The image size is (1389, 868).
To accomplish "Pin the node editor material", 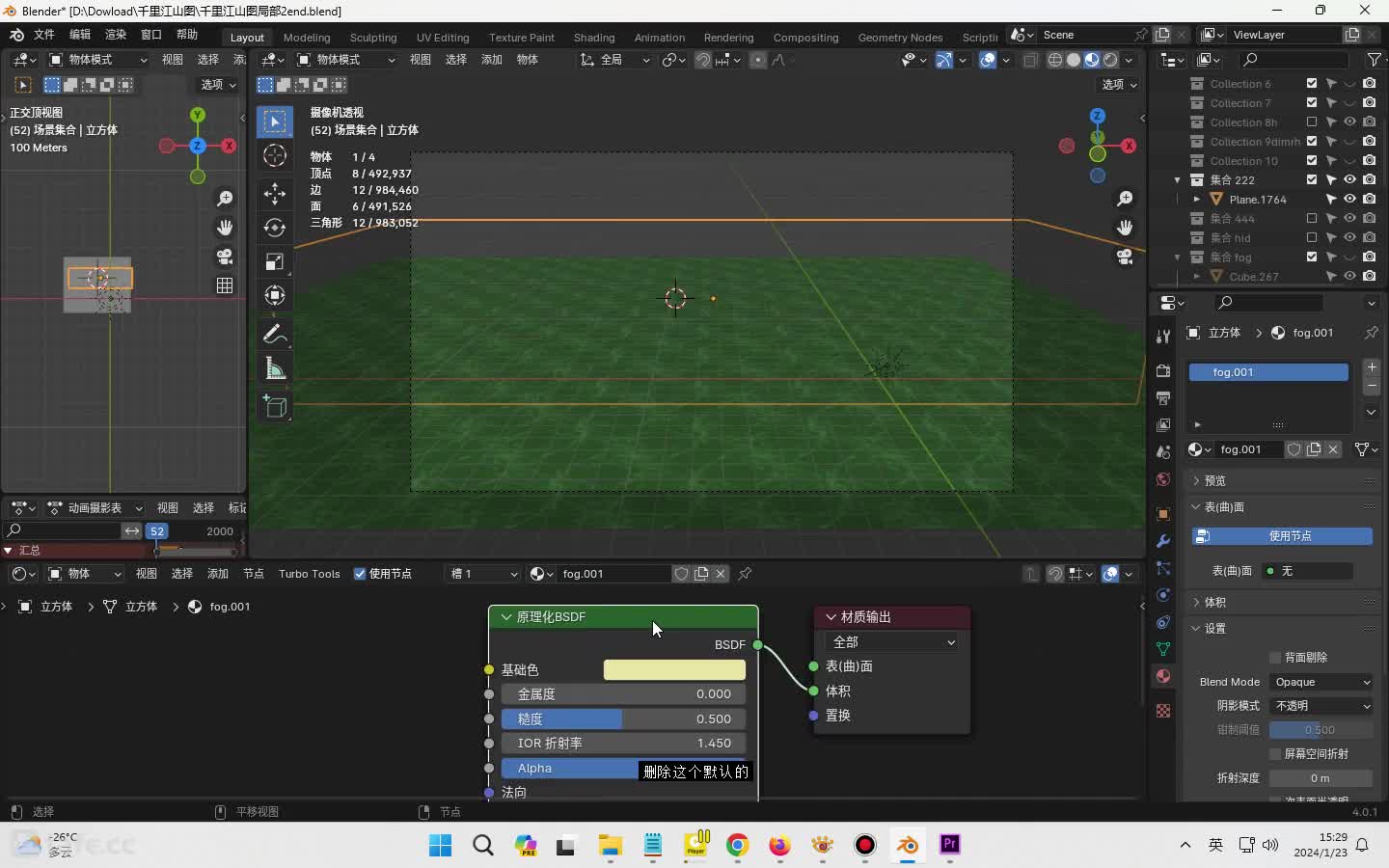I will [745, 574].
